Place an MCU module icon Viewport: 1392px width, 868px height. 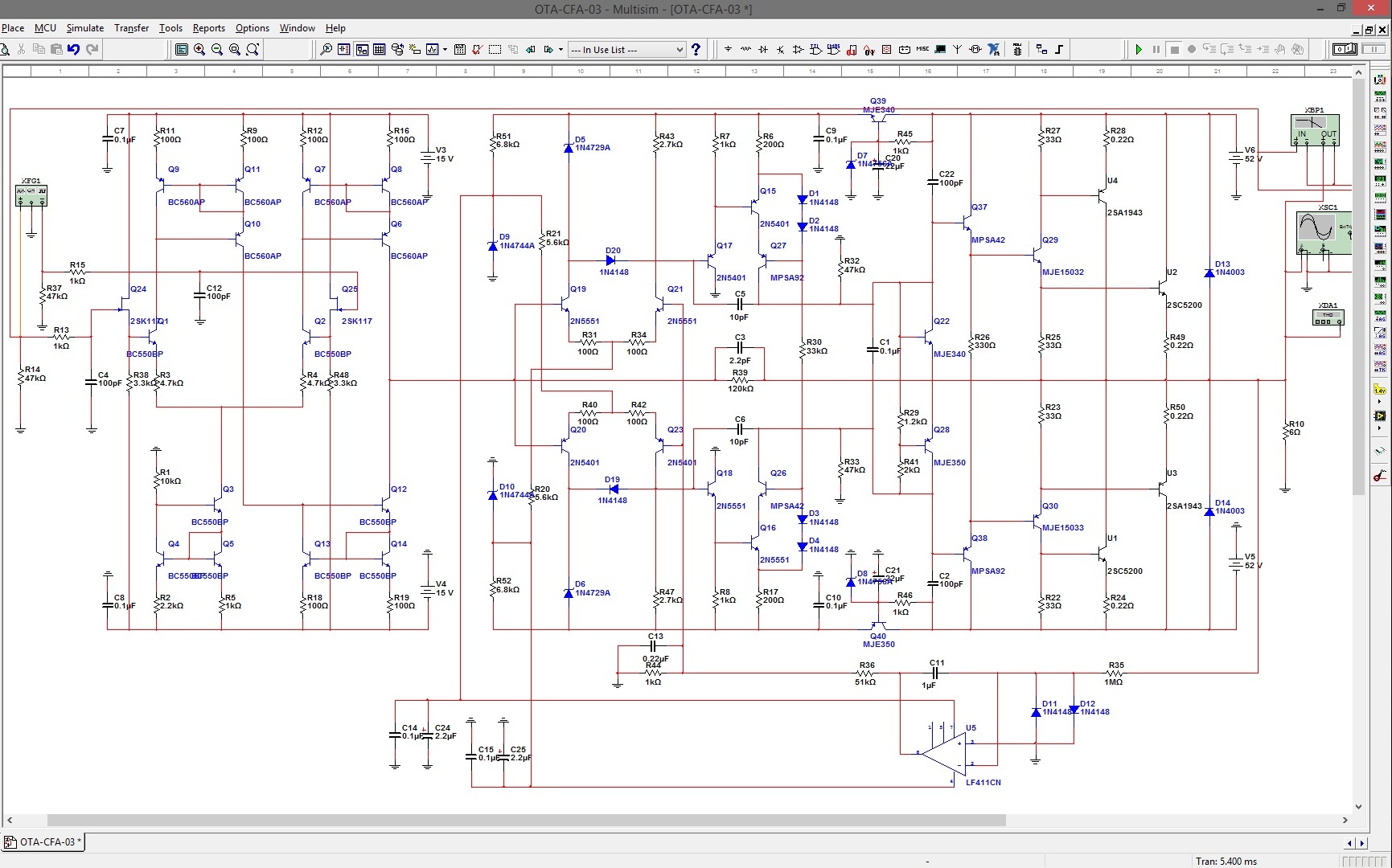pyautogui.click(x=1017, y=50)
